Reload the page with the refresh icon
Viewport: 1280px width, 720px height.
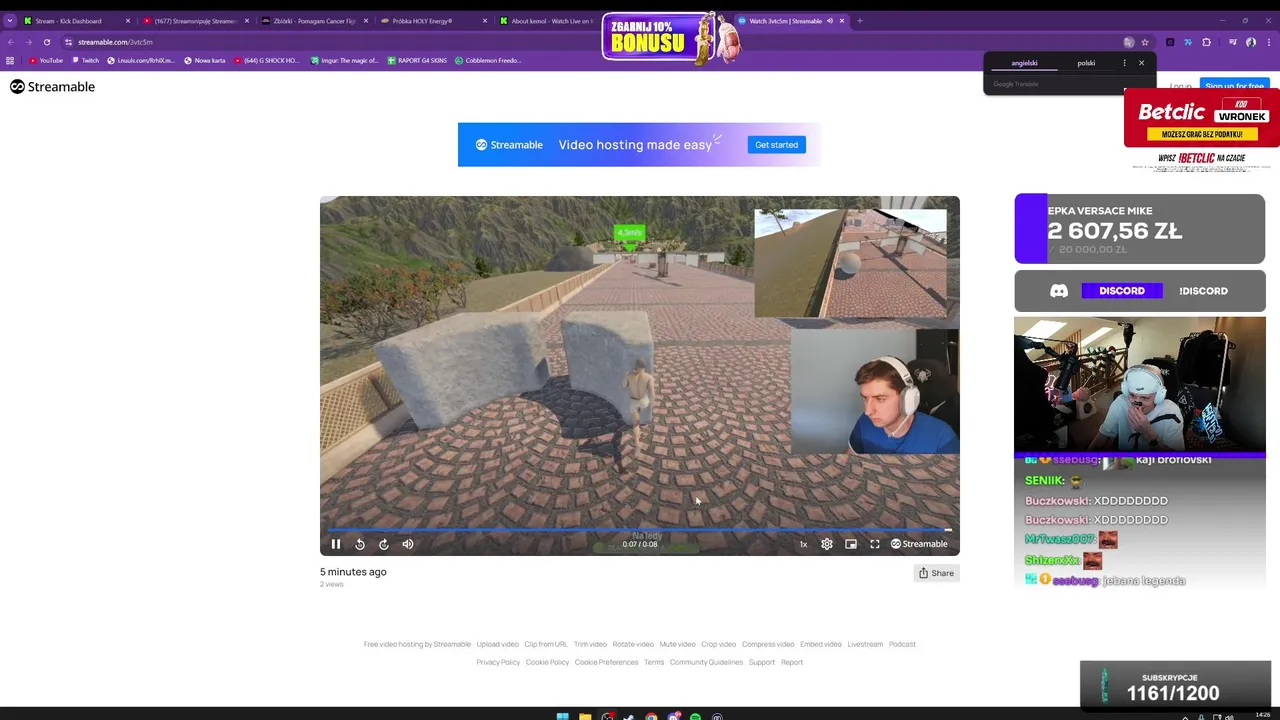click(x=46, y=42)
